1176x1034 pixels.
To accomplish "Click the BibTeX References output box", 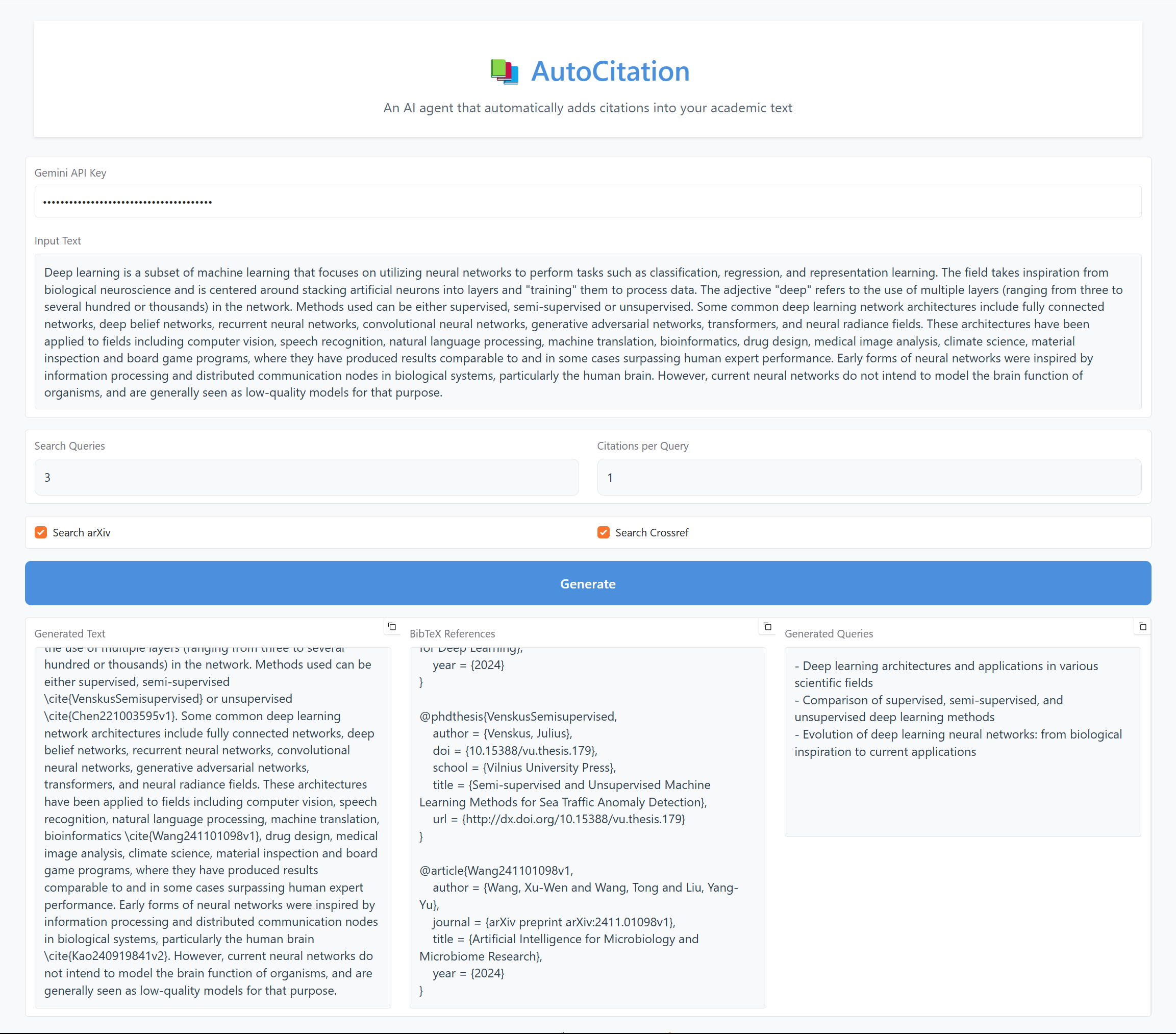I will click(587, 827).
